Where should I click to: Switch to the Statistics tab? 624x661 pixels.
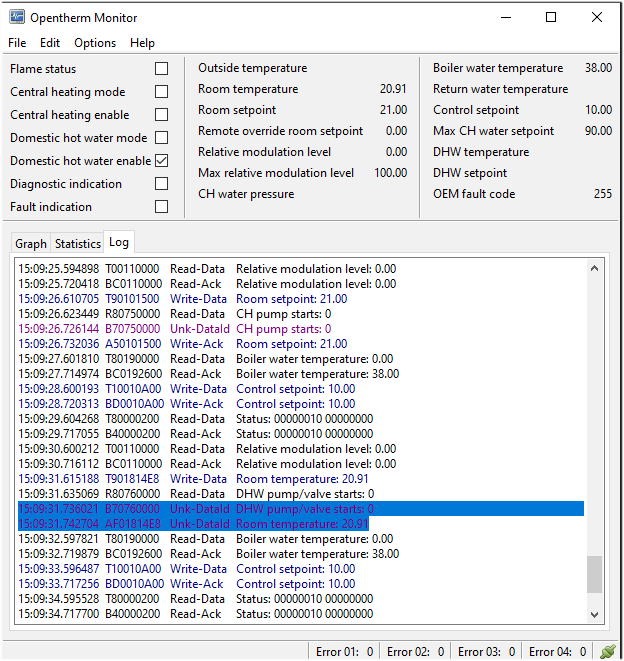(x=78, y=244)
